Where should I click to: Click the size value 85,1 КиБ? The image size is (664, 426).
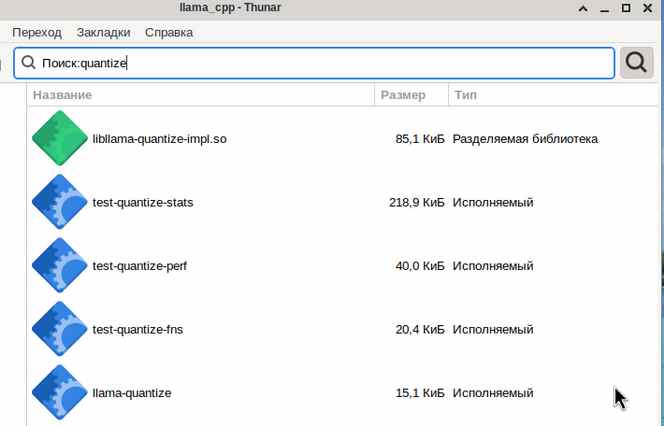[x=420, y=139]
